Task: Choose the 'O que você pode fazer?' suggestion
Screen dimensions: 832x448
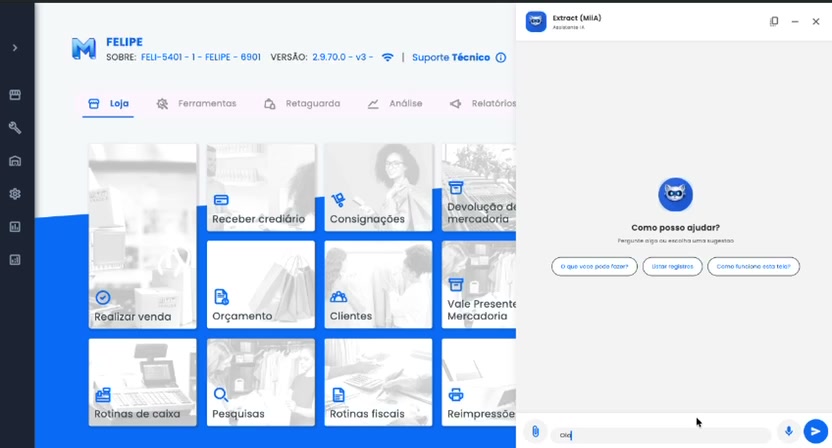Action: [594, 266]
